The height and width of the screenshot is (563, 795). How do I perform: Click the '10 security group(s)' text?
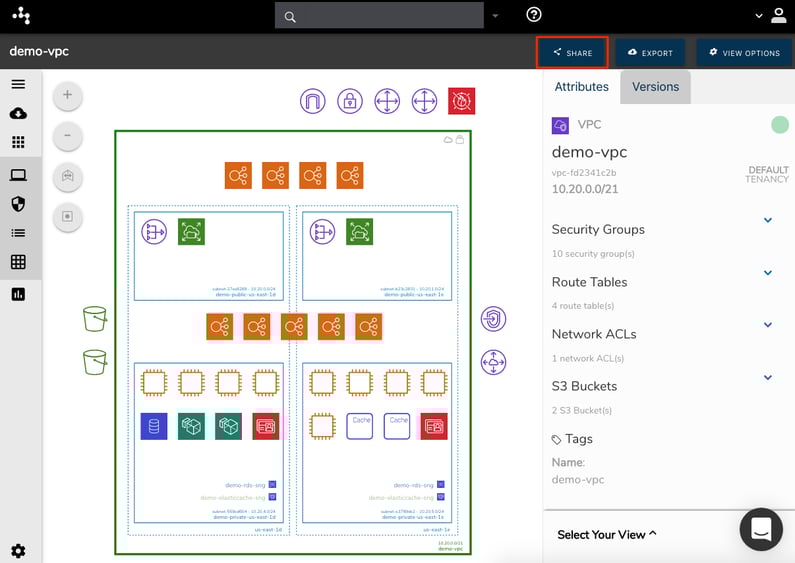click(593, 254)
